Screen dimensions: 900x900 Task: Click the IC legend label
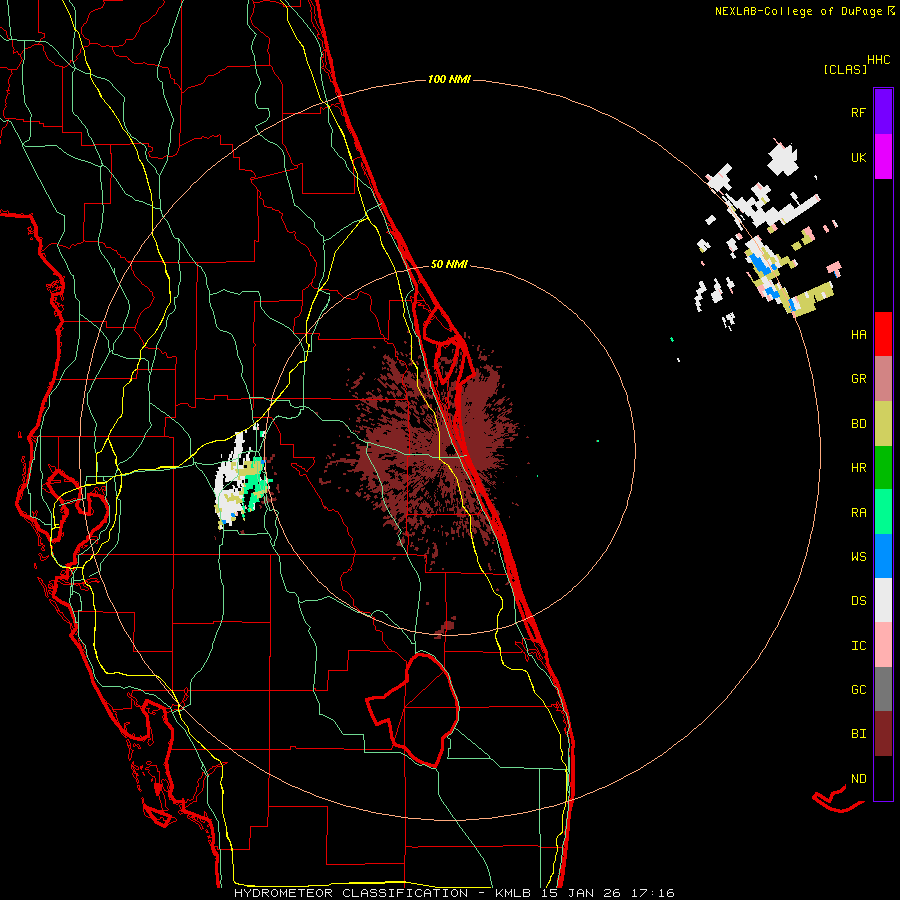click(x=858, y=645)
